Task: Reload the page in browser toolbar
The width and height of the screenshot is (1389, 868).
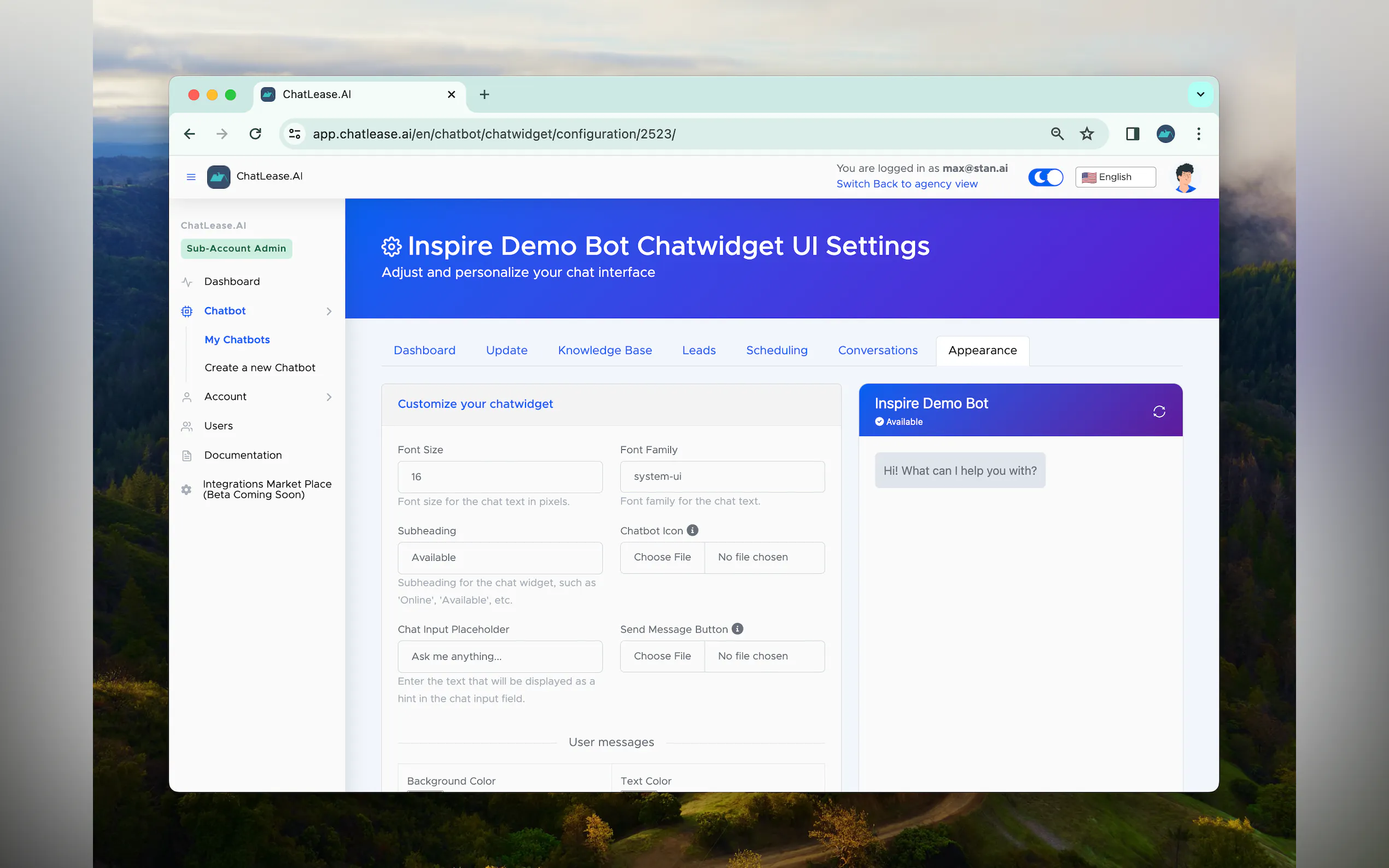Action: (255, 134)
